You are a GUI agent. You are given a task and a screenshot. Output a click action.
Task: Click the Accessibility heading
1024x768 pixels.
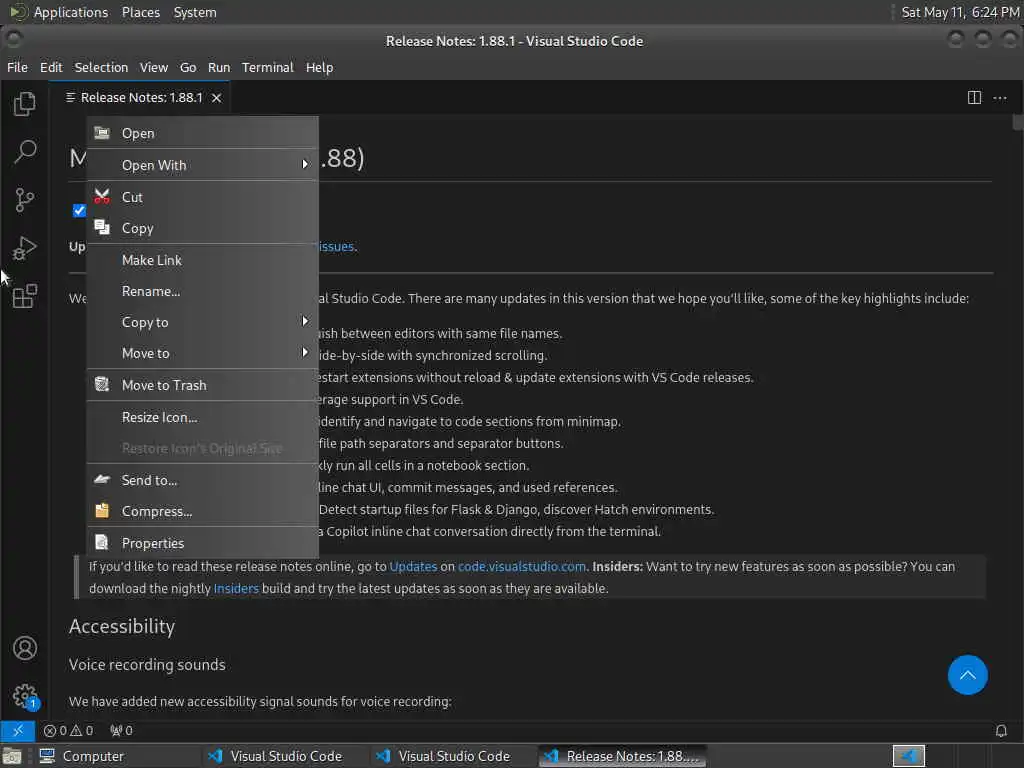pos(121,626)
